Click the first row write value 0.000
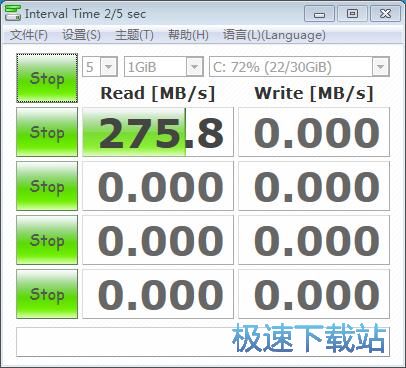This screenshot has width=406, height=368. coord(314,132)
